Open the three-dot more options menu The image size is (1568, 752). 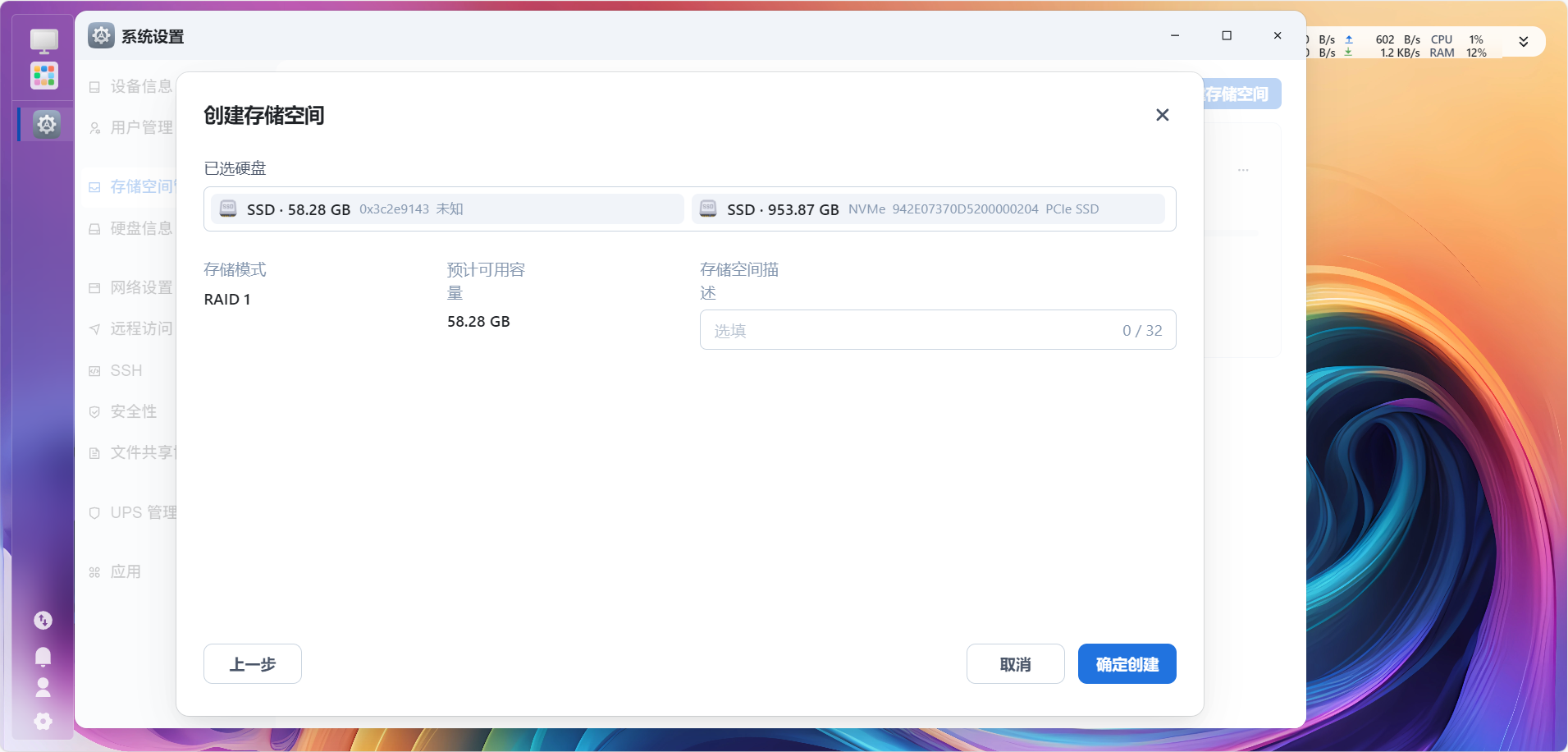pos(1243,170)
